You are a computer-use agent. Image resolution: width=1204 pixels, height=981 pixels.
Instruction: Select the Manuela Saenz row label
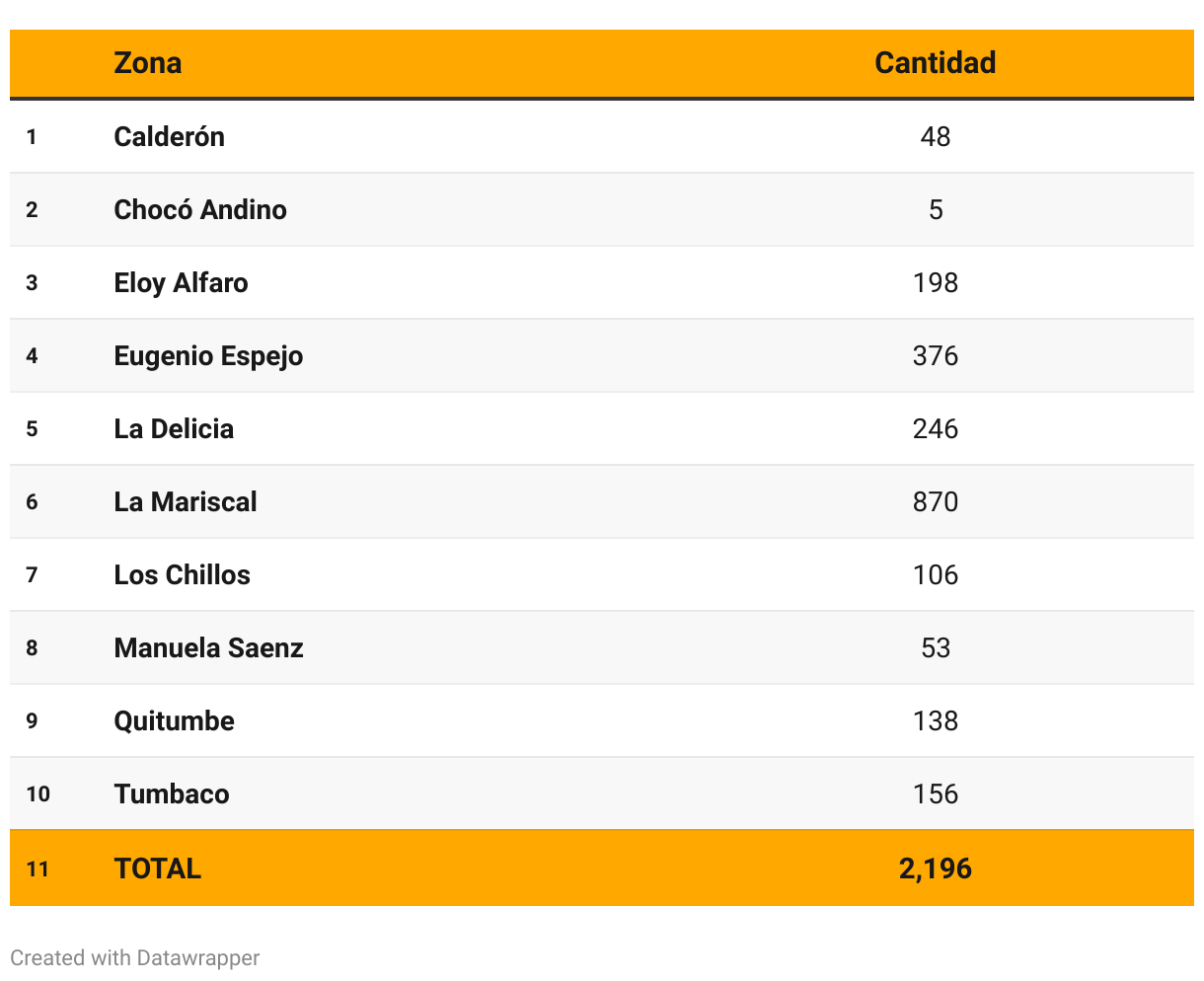[x=208, y=647]
